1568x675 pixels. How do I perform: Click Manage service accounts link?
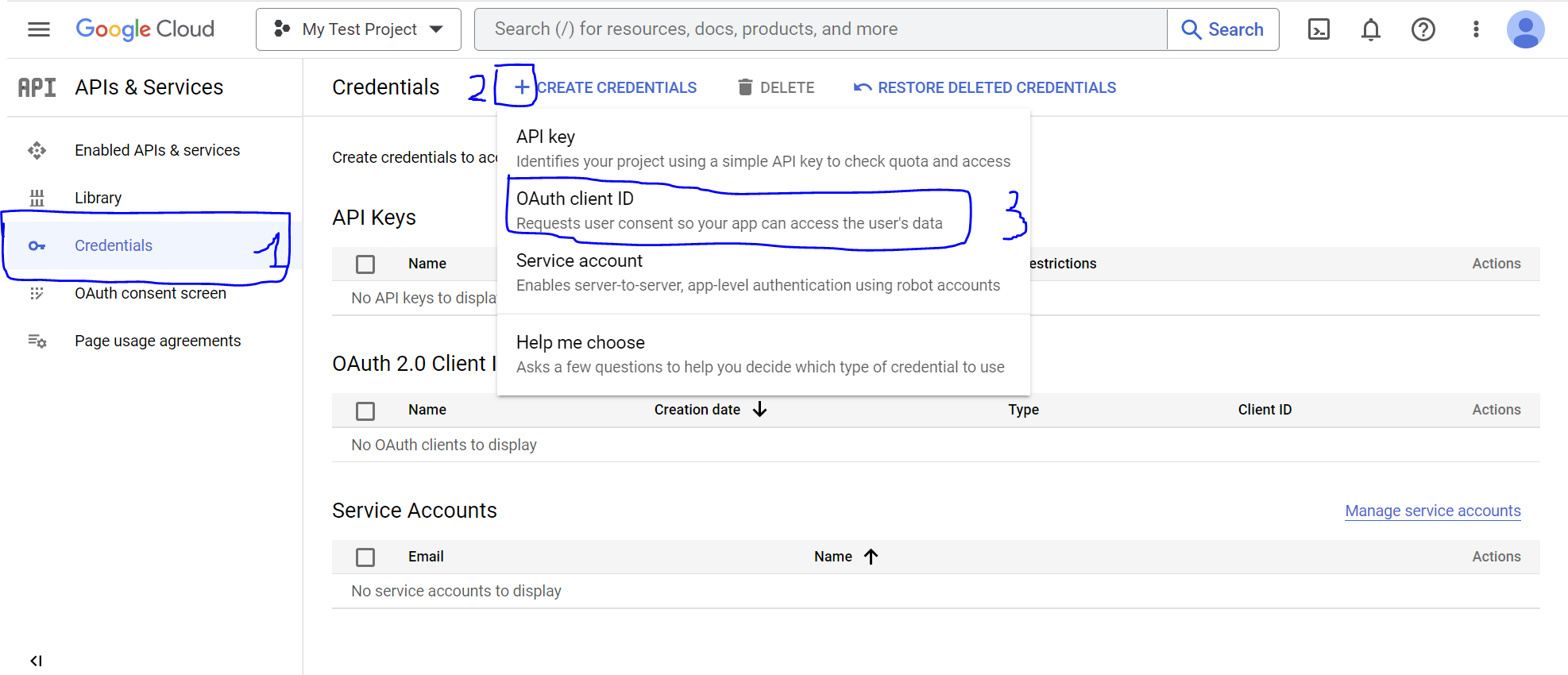1432,511
